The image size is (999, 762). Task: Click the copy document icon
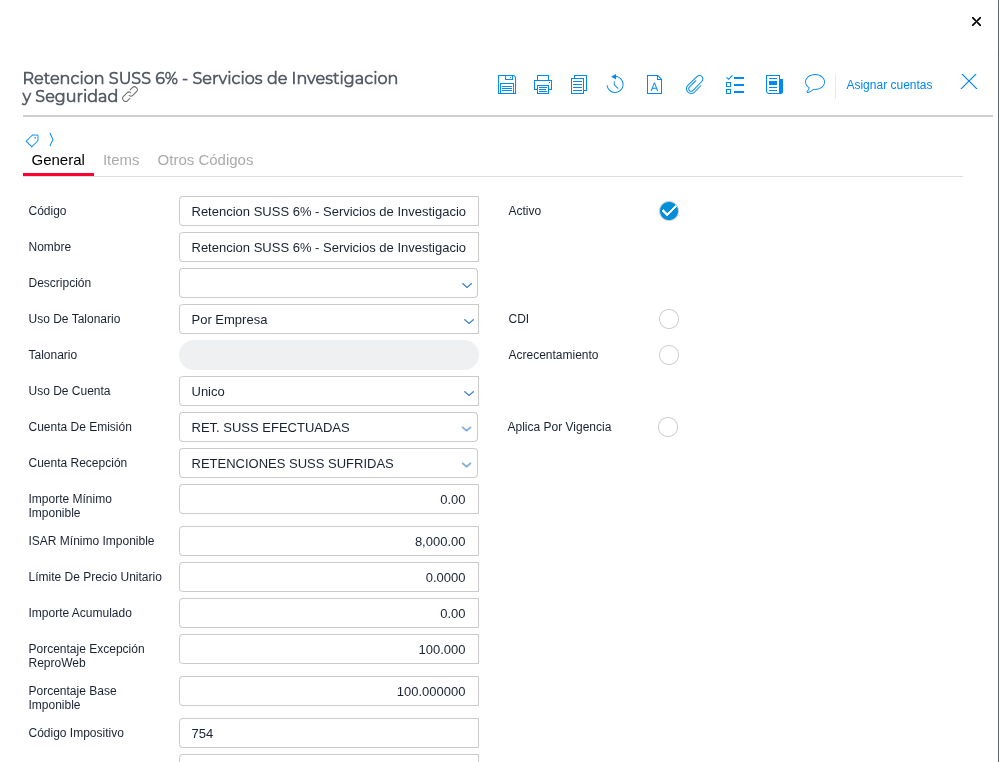579,85
